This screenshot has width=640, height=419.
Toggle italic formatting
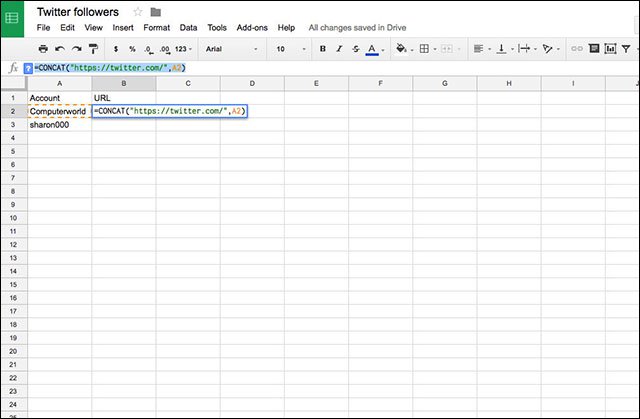[339, 49]
